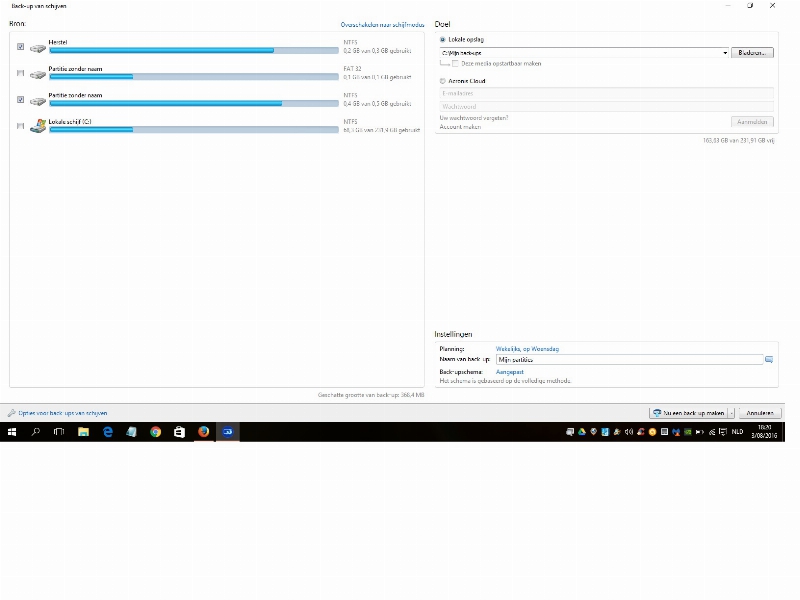
Task: Click the Lokale schijf (C:) Windows drive icon
Action: (38, 125)
